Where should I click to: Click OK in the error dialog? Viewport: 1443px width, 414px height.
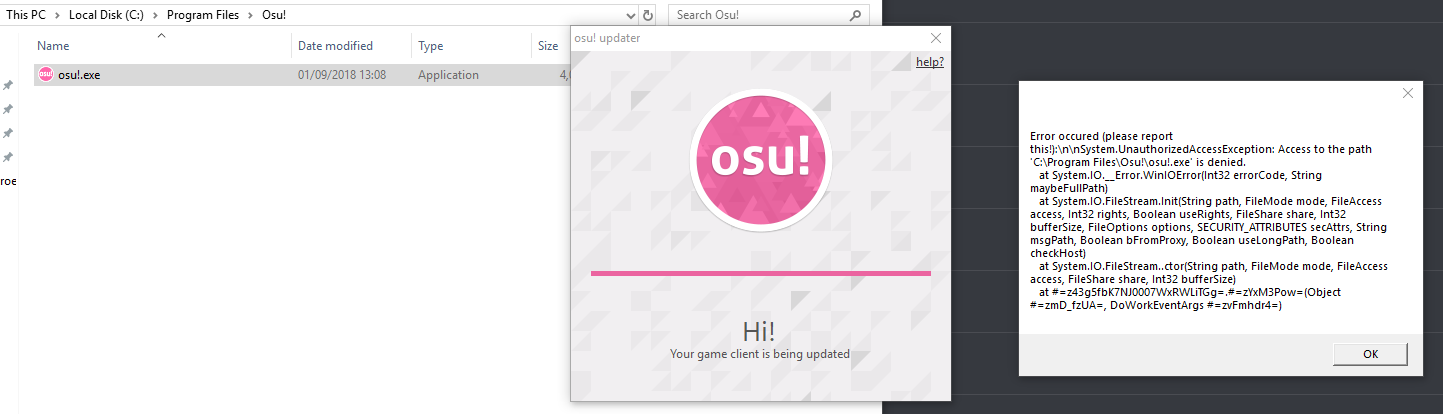coord(1370,354)
